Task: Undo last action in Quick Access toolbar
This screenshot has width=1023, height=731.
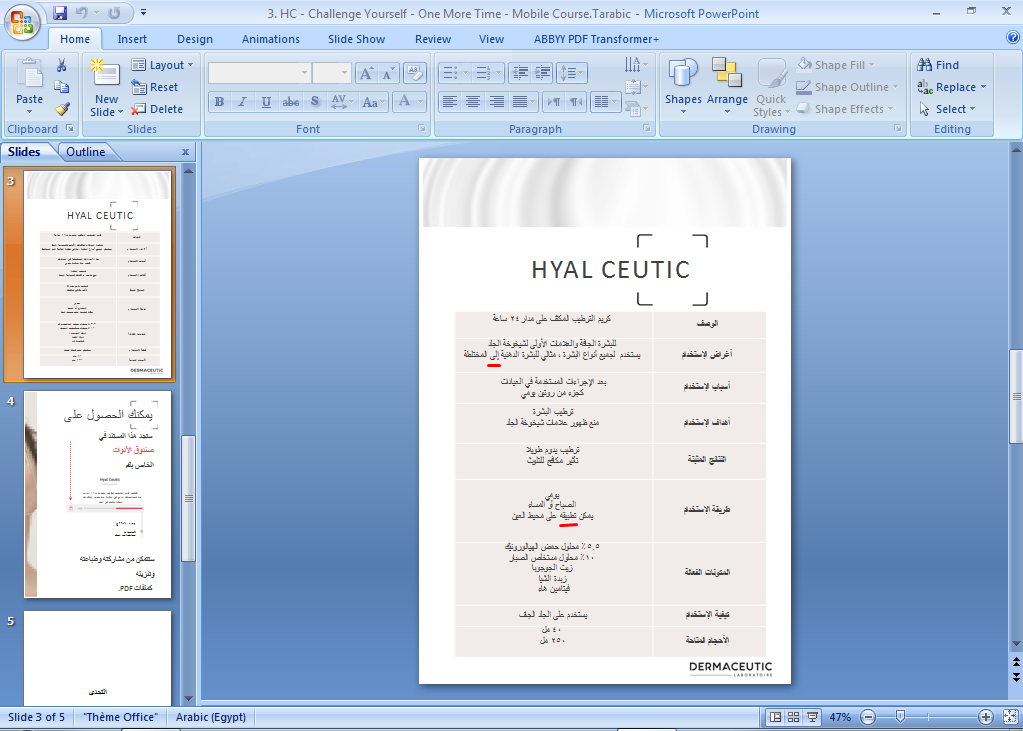Action: point(82,12)
